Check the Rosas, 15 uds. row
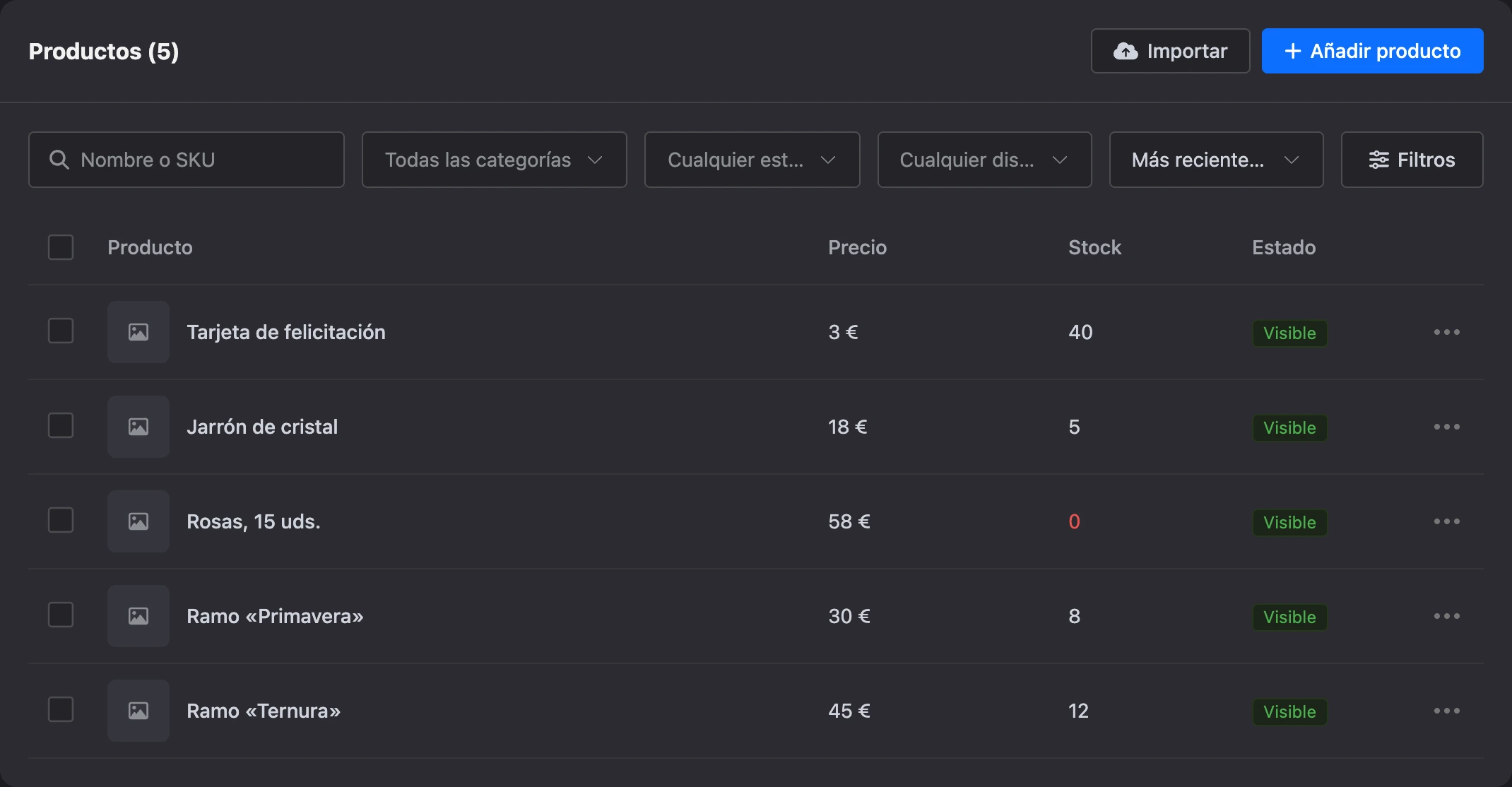Screen dimensions: 1512x787 pos(61,520)
